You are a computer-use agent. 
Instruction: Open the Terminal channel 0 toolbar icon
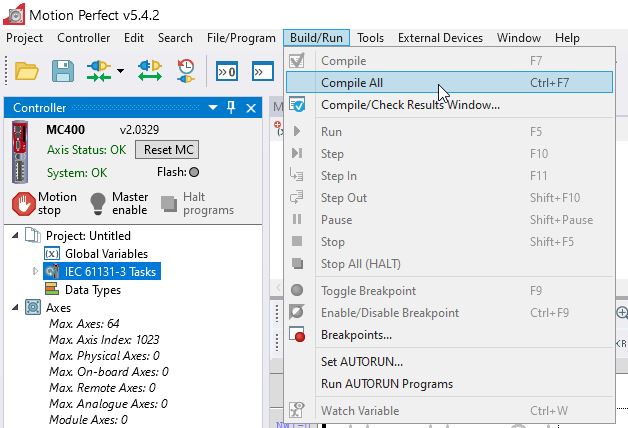pyautogui.click(x=227, y=72)
